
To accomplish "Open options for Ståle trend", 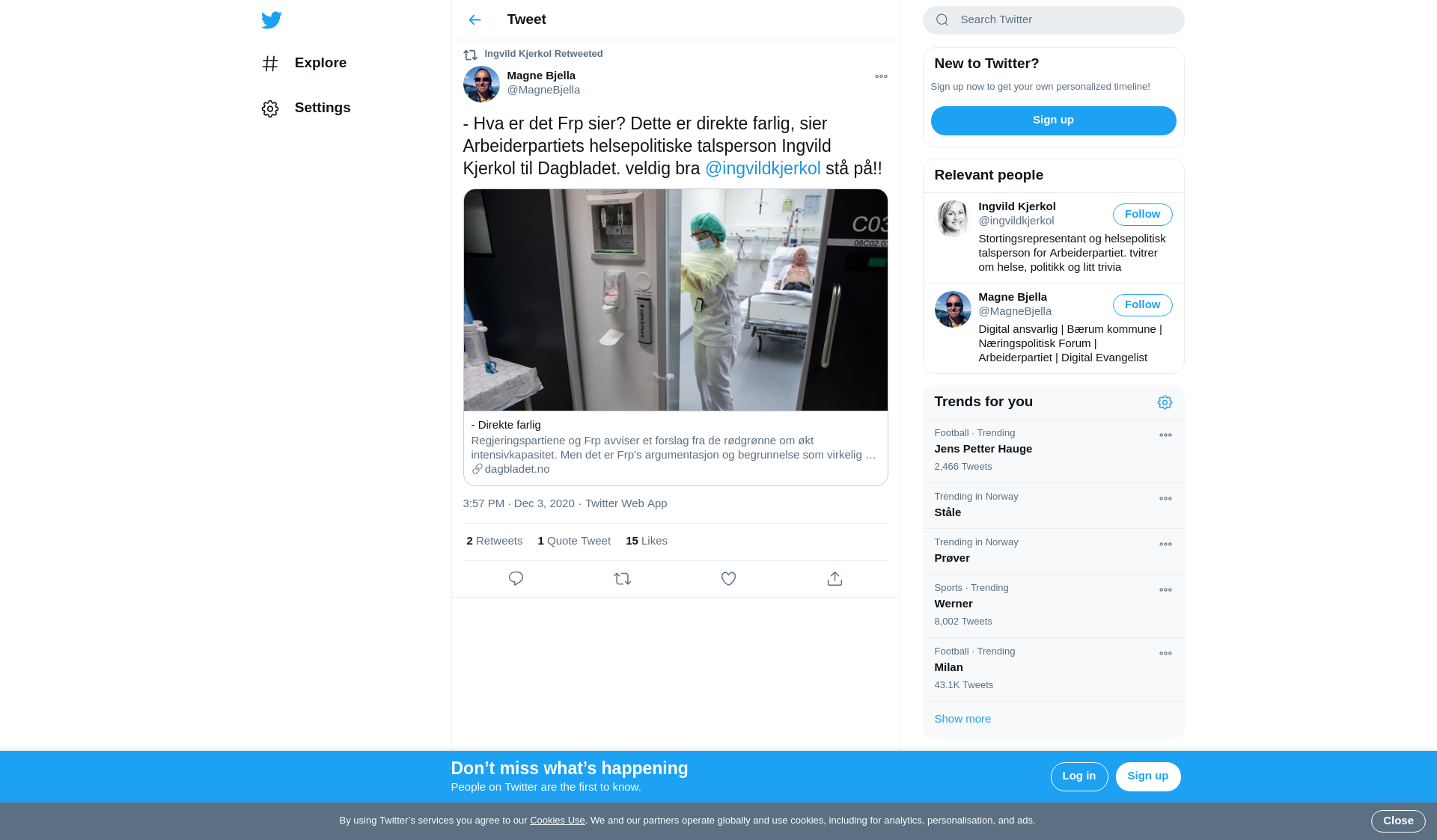I will (1165, 499).
